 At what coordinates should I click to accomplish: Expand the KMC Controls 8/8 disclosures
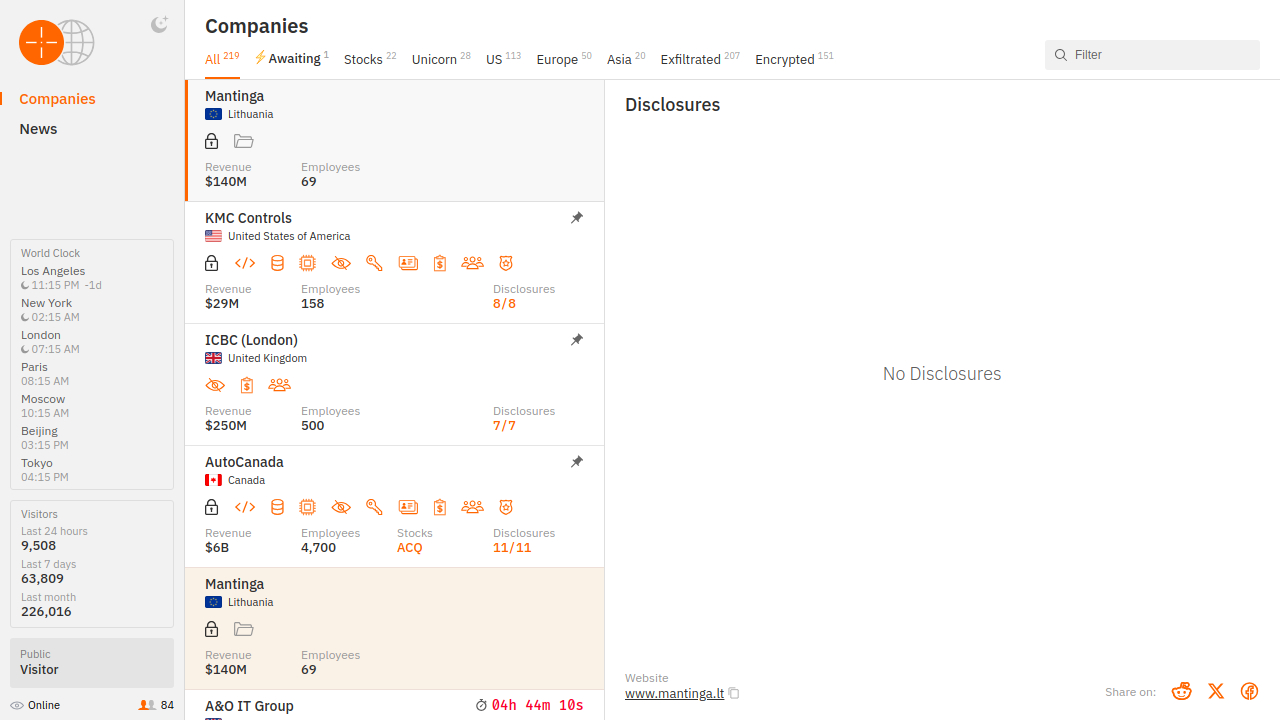(504, 304)
